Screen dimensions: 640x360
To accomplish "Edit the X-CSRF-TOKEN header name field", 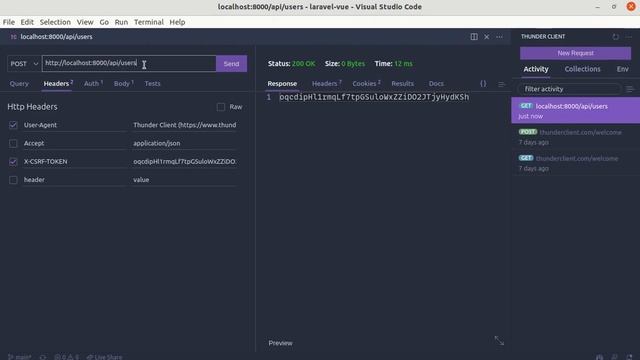I will (x=75, y=162).
